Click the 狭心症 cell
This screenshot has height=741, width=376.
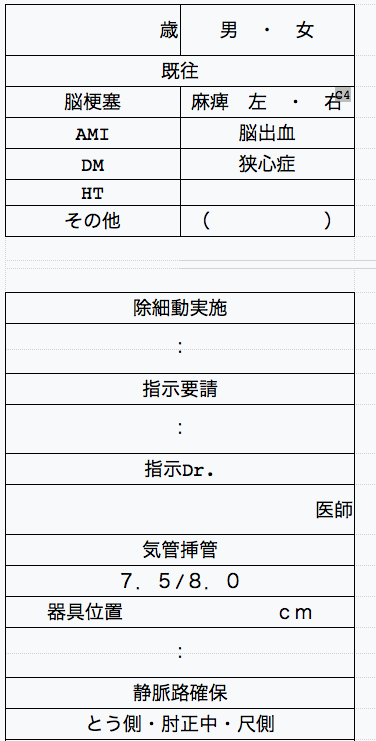(267, 164)
